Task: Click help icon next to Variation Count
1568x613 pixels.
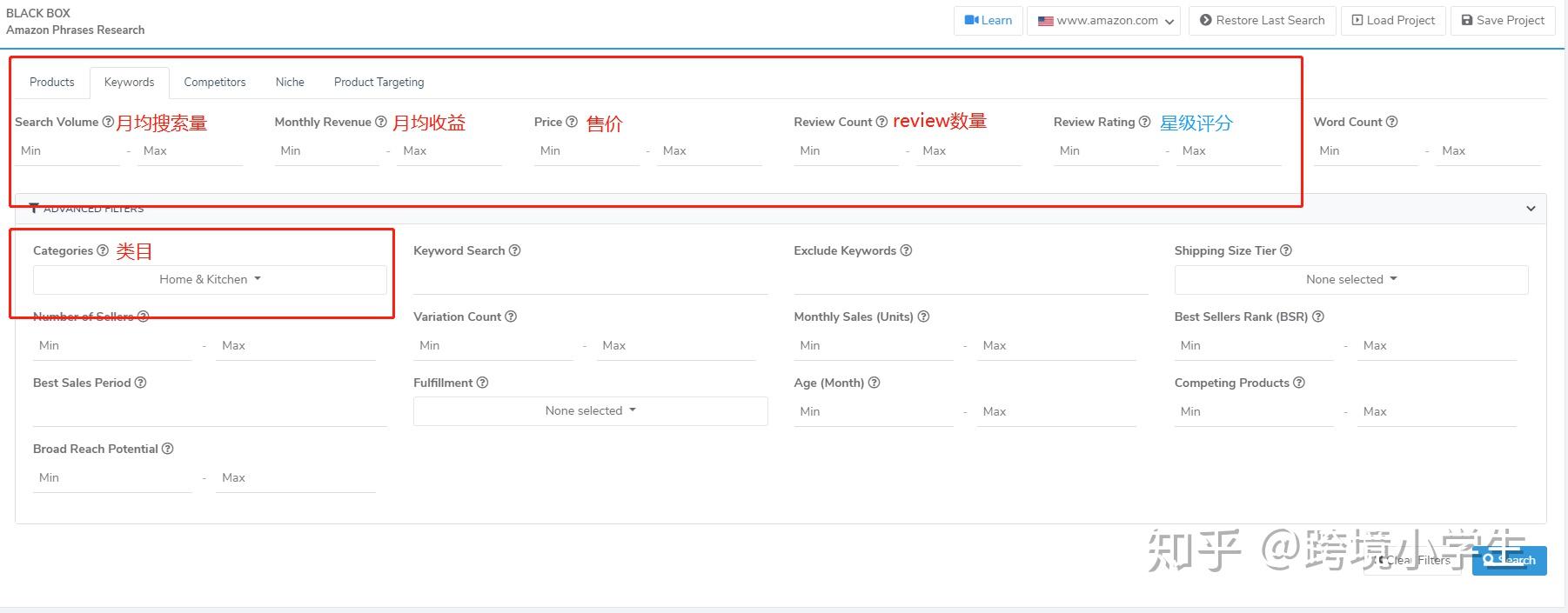Action: tap(511, 316)
